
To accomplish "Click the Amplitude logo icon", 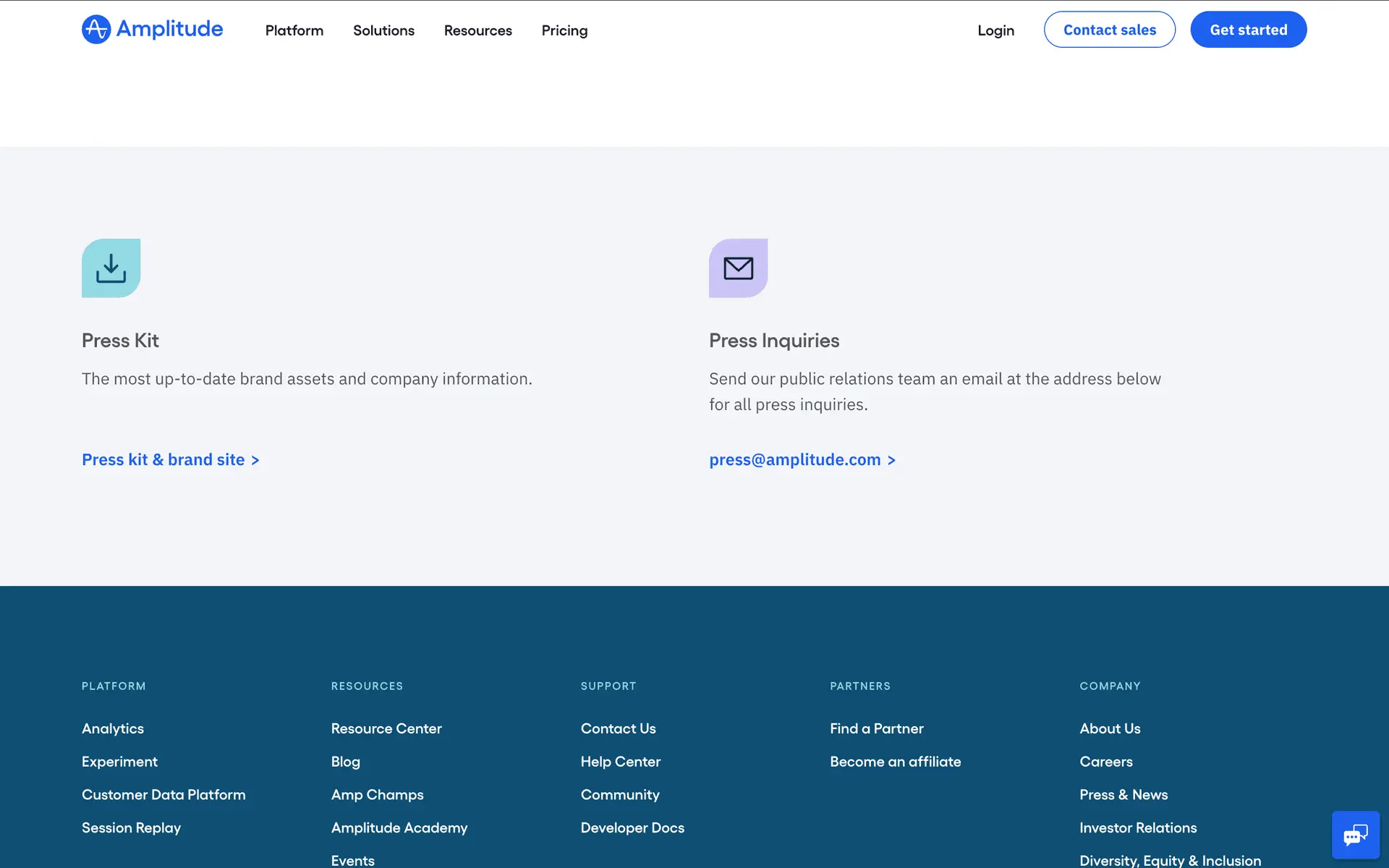I will (x=96, y=30).
